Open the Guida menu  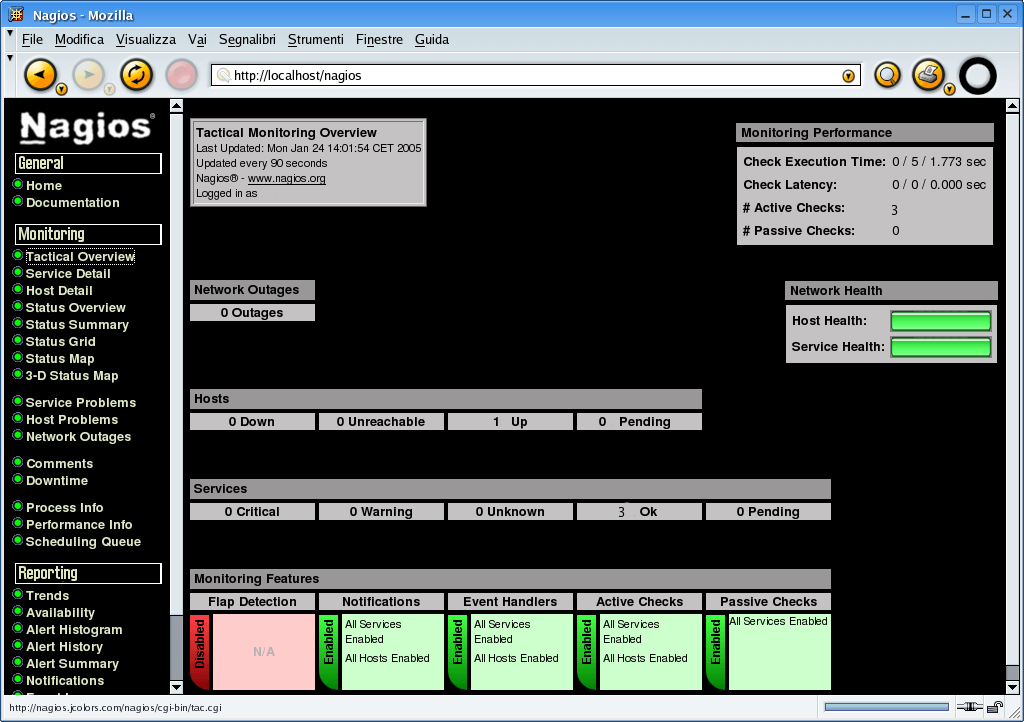pyautogui.click(x=432, y=40)
